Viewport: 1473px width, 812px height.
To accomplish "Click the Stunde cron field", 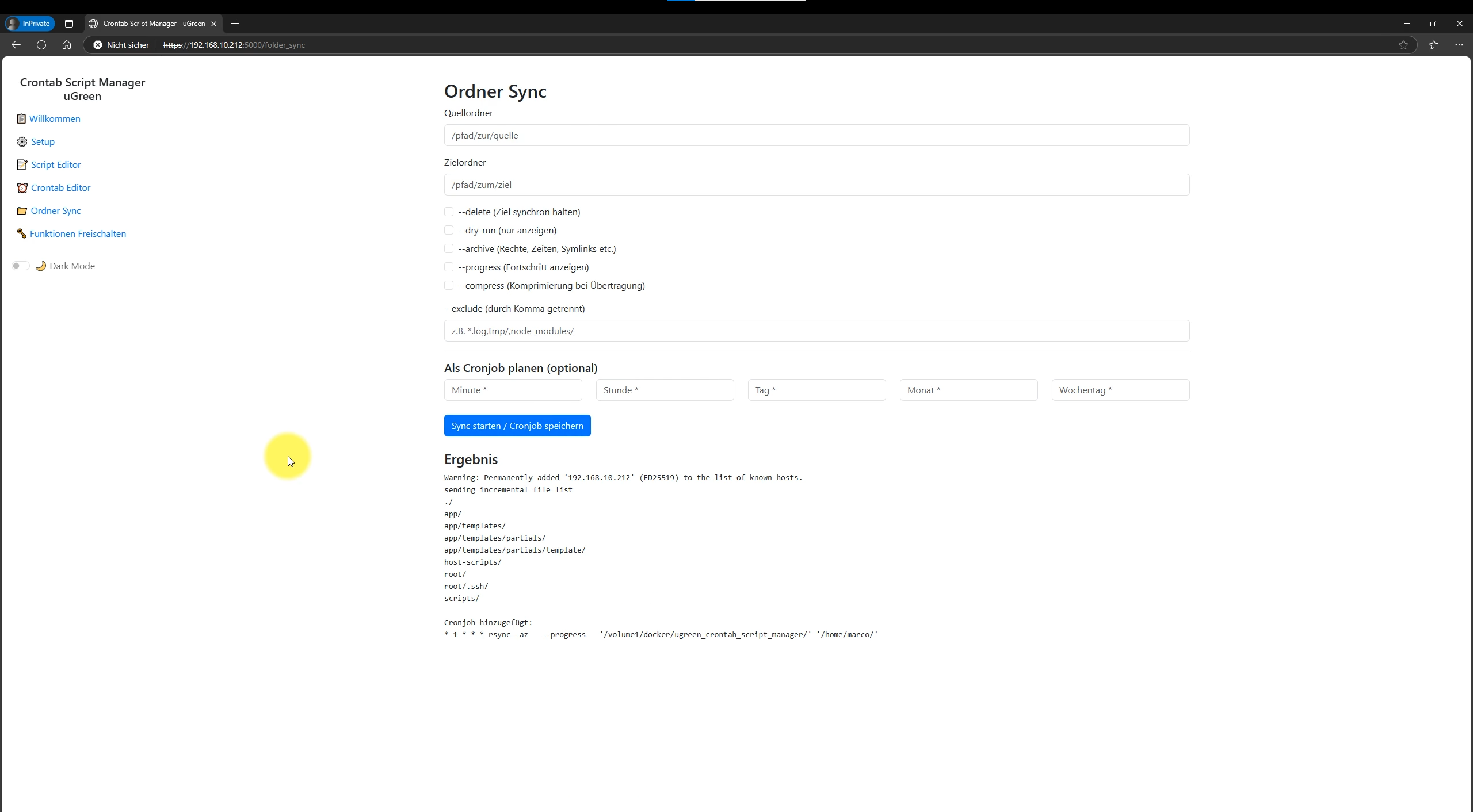I will (665, 390).
